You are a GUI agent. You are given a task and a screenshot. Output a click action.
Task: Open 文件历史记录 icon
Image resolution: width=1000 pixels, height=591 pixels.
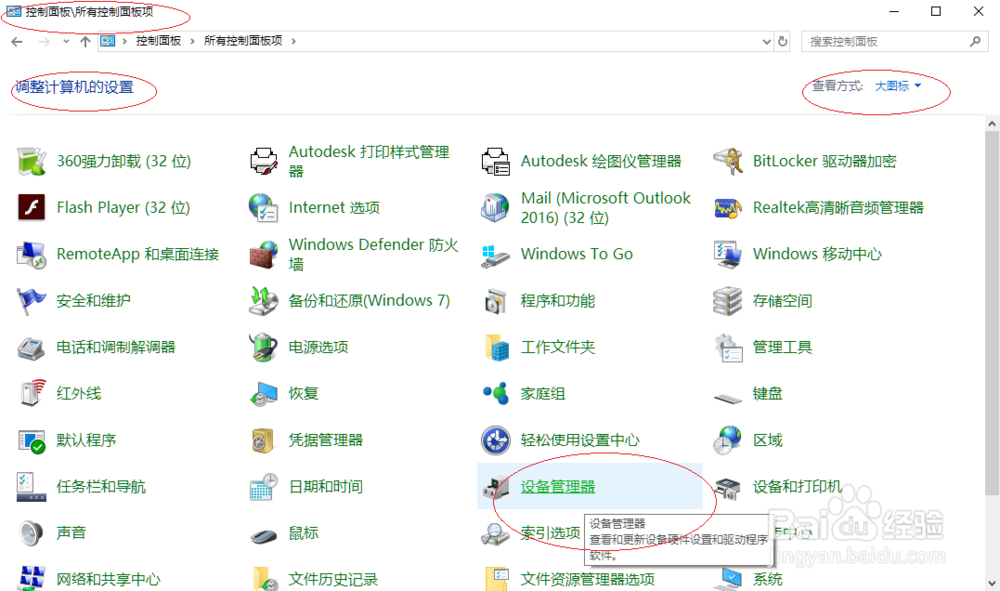pos(263,578)
